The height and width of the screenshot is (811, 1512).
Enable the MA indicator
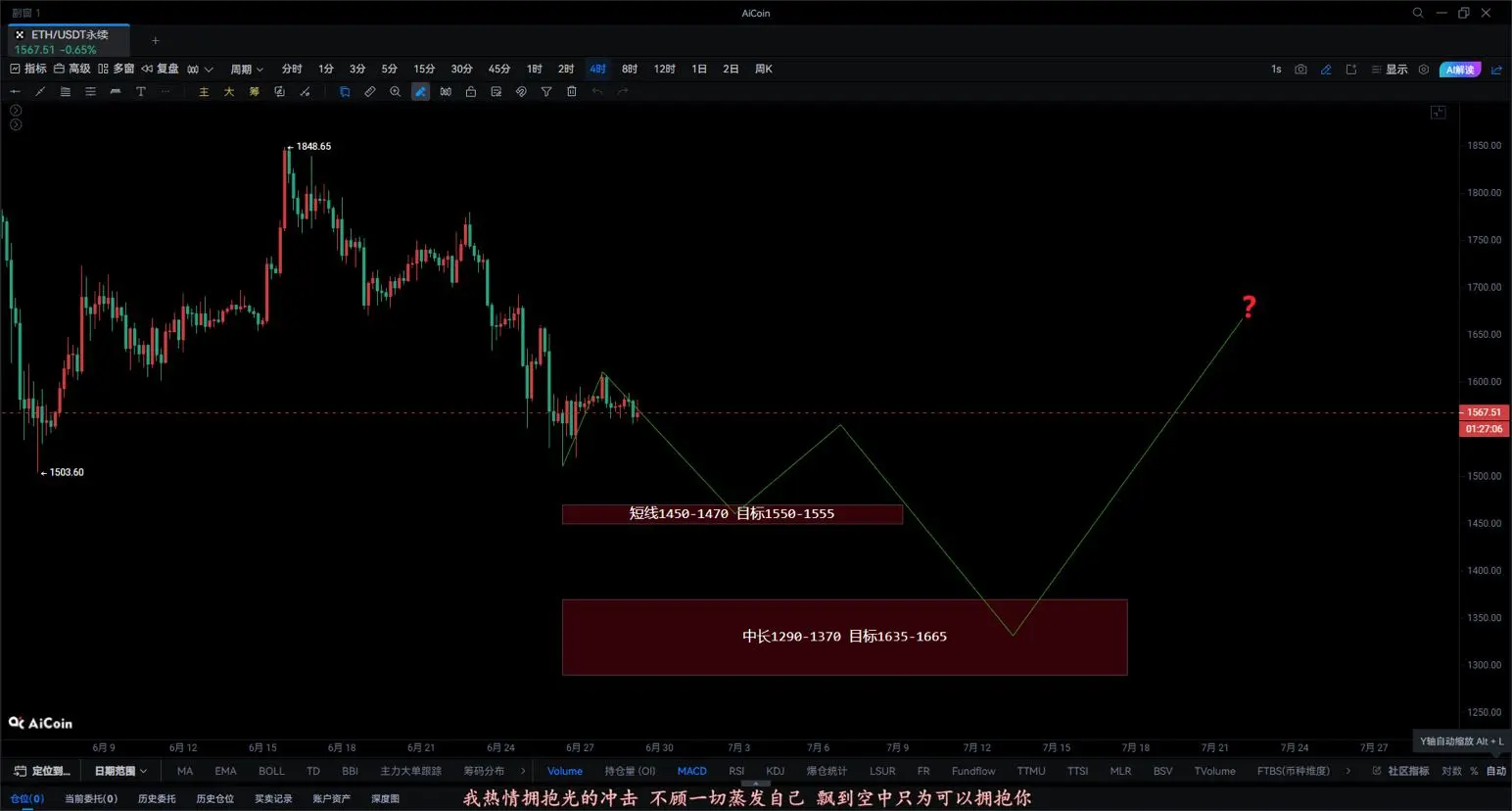click(185, 772)
